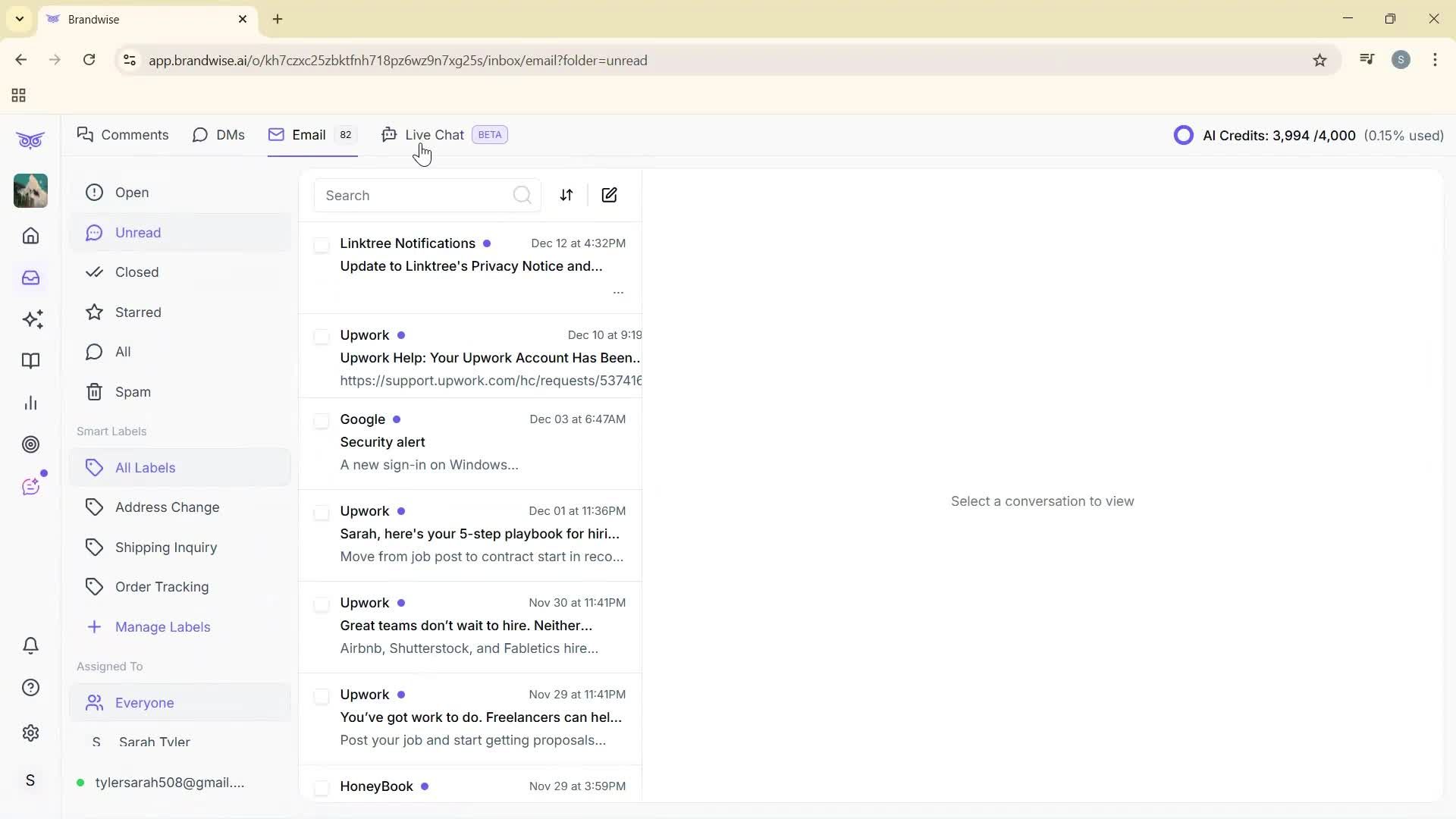
Task: Open the Home panel in sidebar
Action: pos(30,236)
